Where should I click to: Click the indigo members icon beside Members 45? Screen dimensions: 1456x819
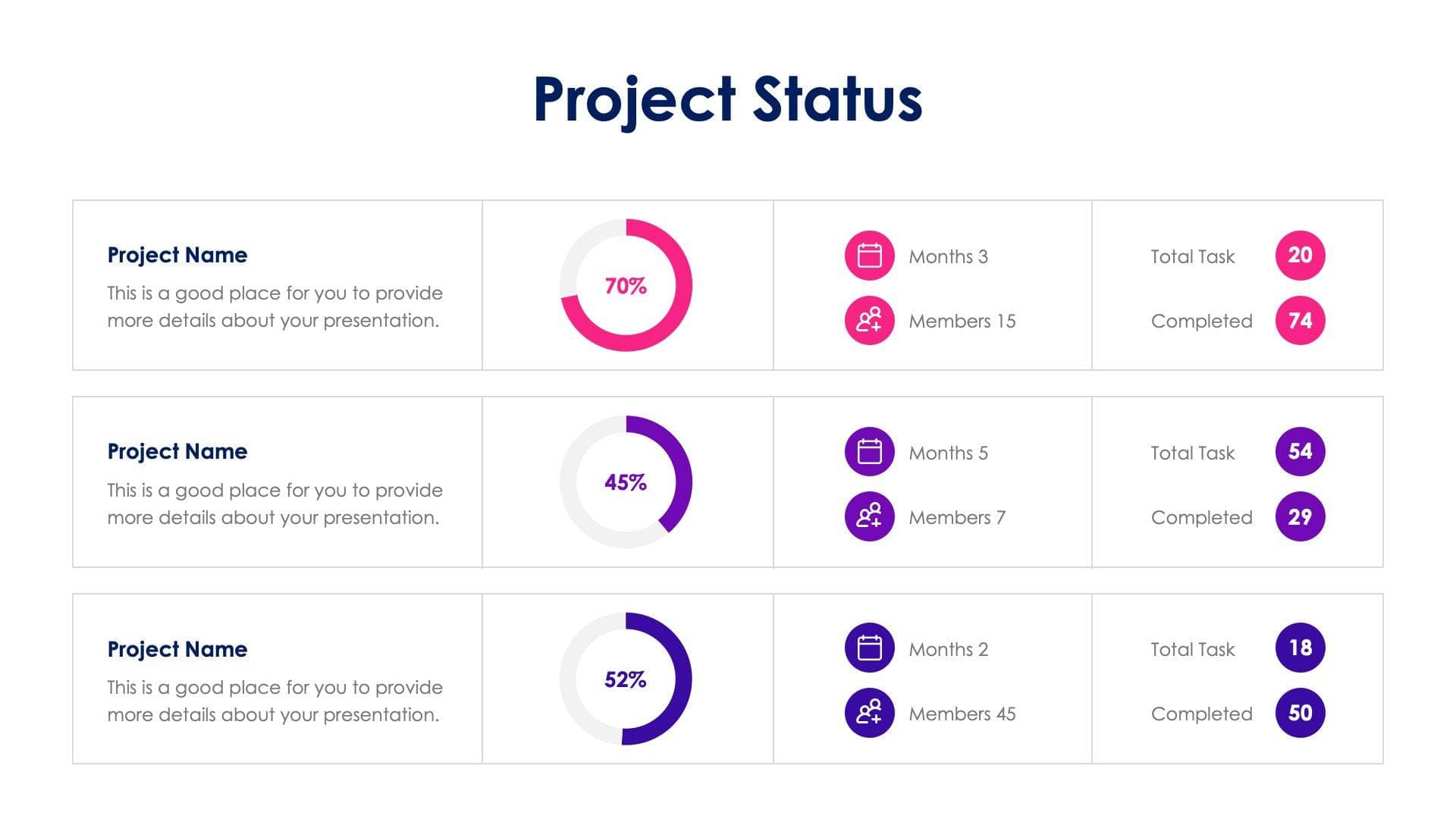[869, 713]
